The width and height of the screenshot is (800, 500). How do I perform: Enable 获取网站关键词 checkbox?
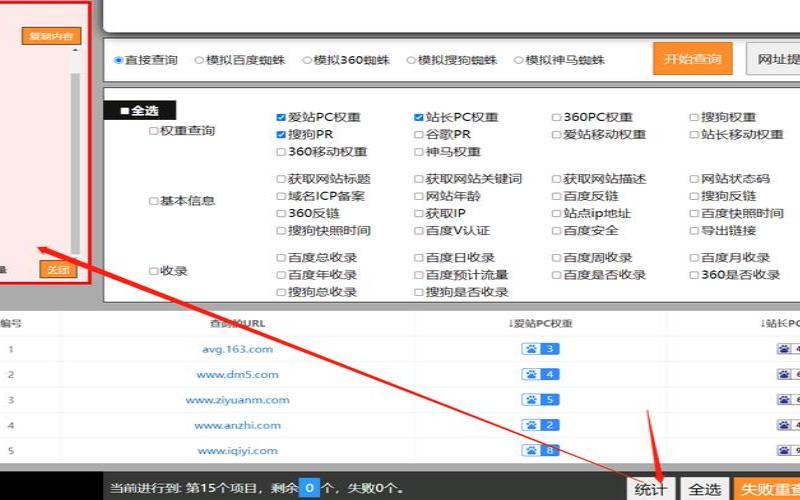419,179
